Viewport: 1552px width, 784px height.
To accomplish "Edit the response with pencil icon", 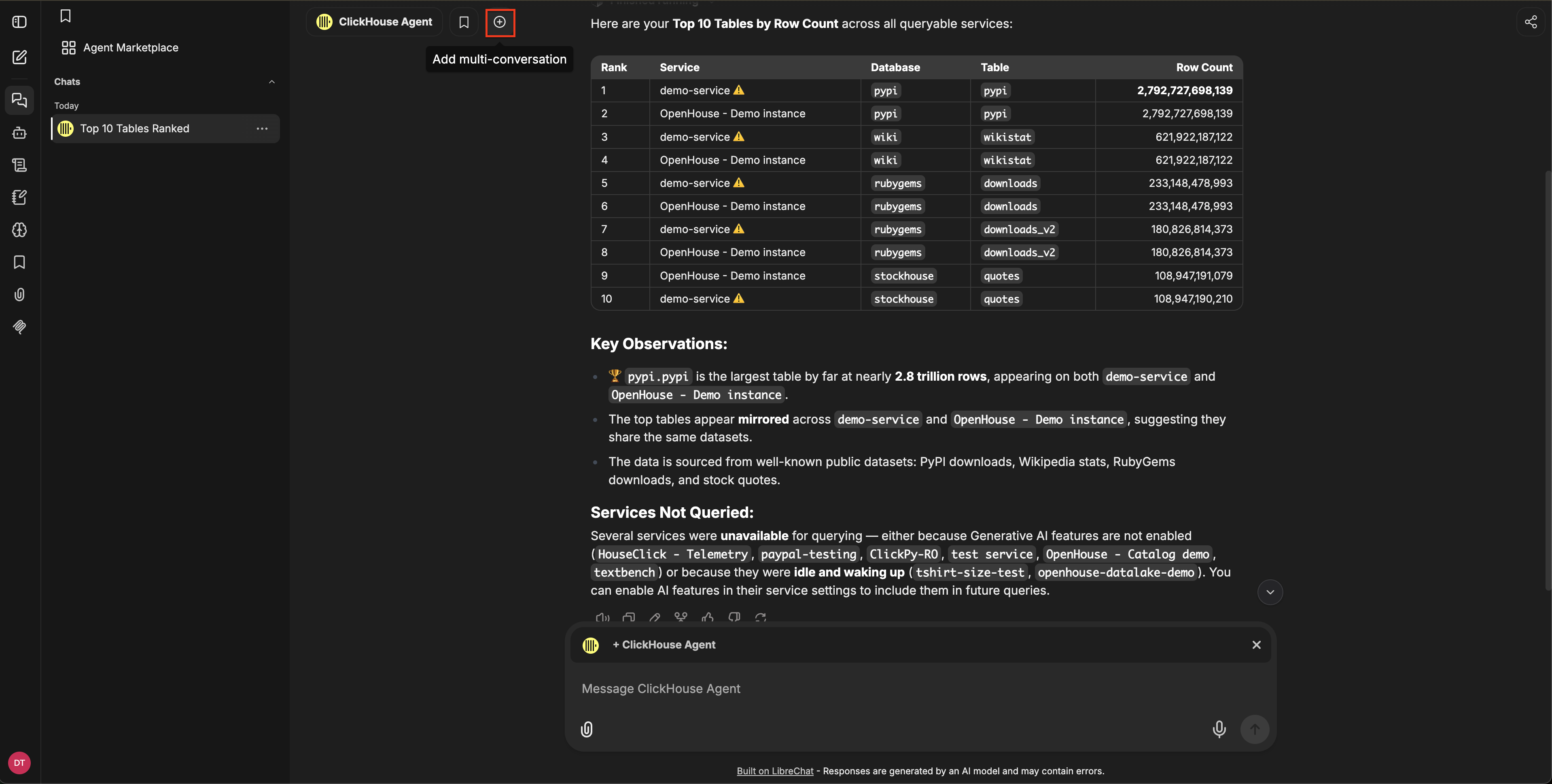I will pos(655,617).
